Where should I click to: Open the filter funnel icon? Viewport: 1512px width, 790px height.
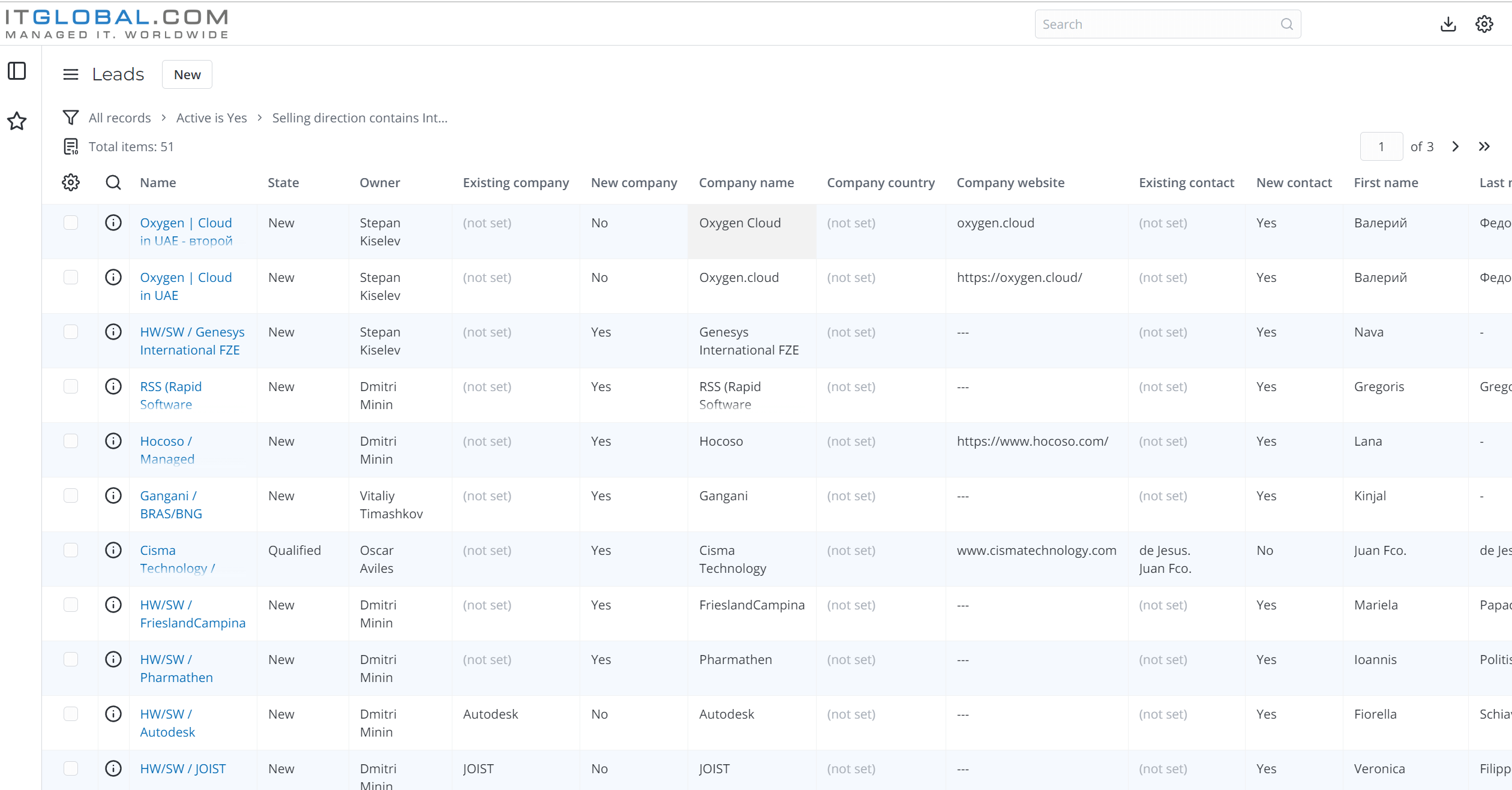click(x=71, y=118)
